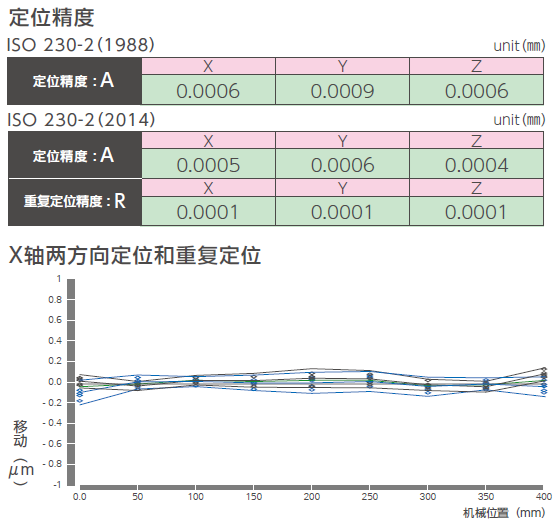This screenshot has width=558, height=532.
Task: Click y-axis tick label 0.6
Action: 55,320
